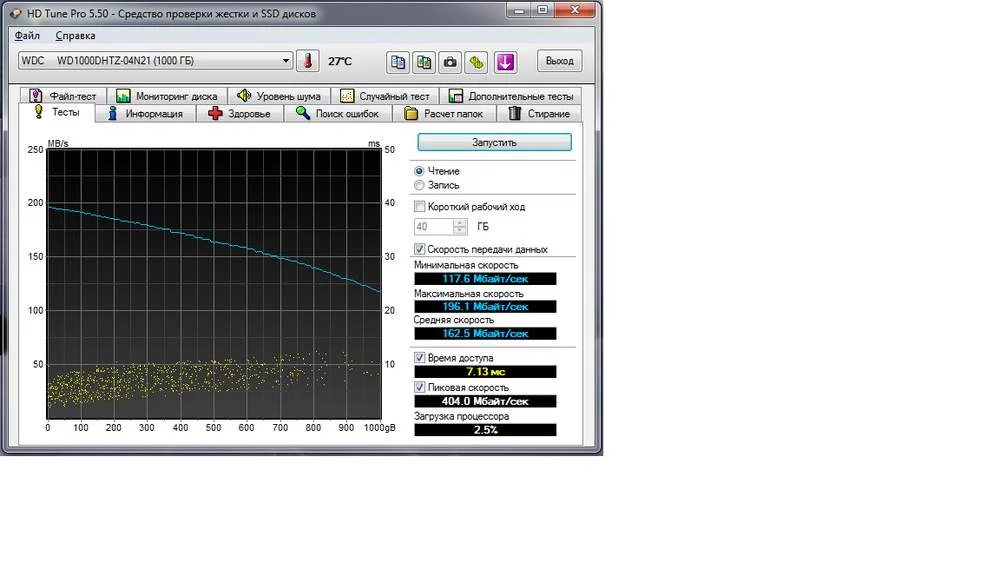
Task: Open the Стирание tab
Action: (540, 114)
